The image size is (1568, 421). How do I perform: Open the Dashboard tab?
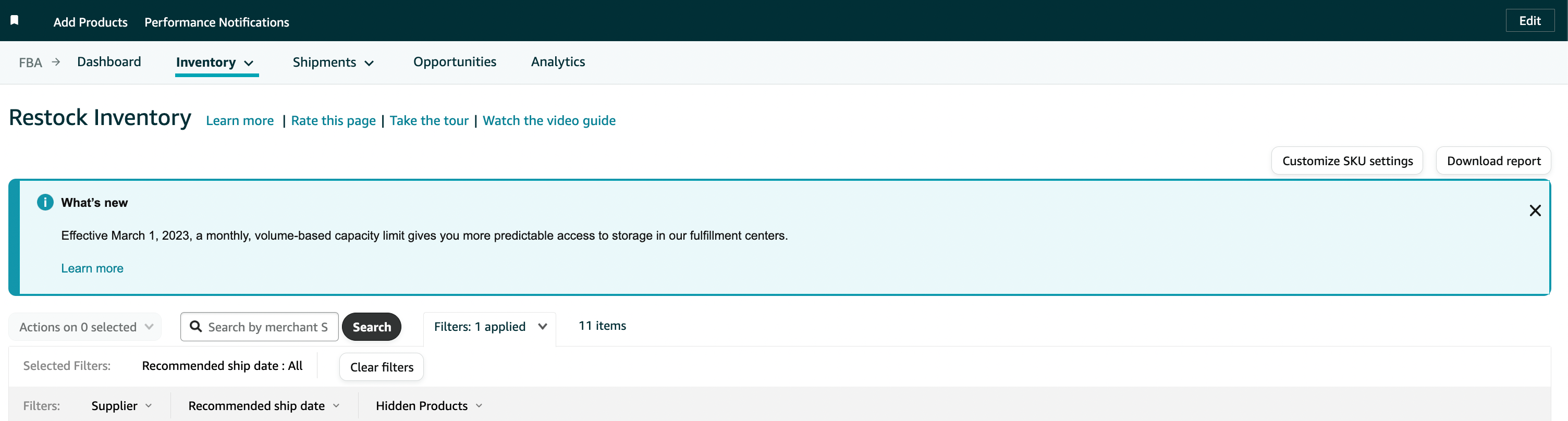coord(109,61)
